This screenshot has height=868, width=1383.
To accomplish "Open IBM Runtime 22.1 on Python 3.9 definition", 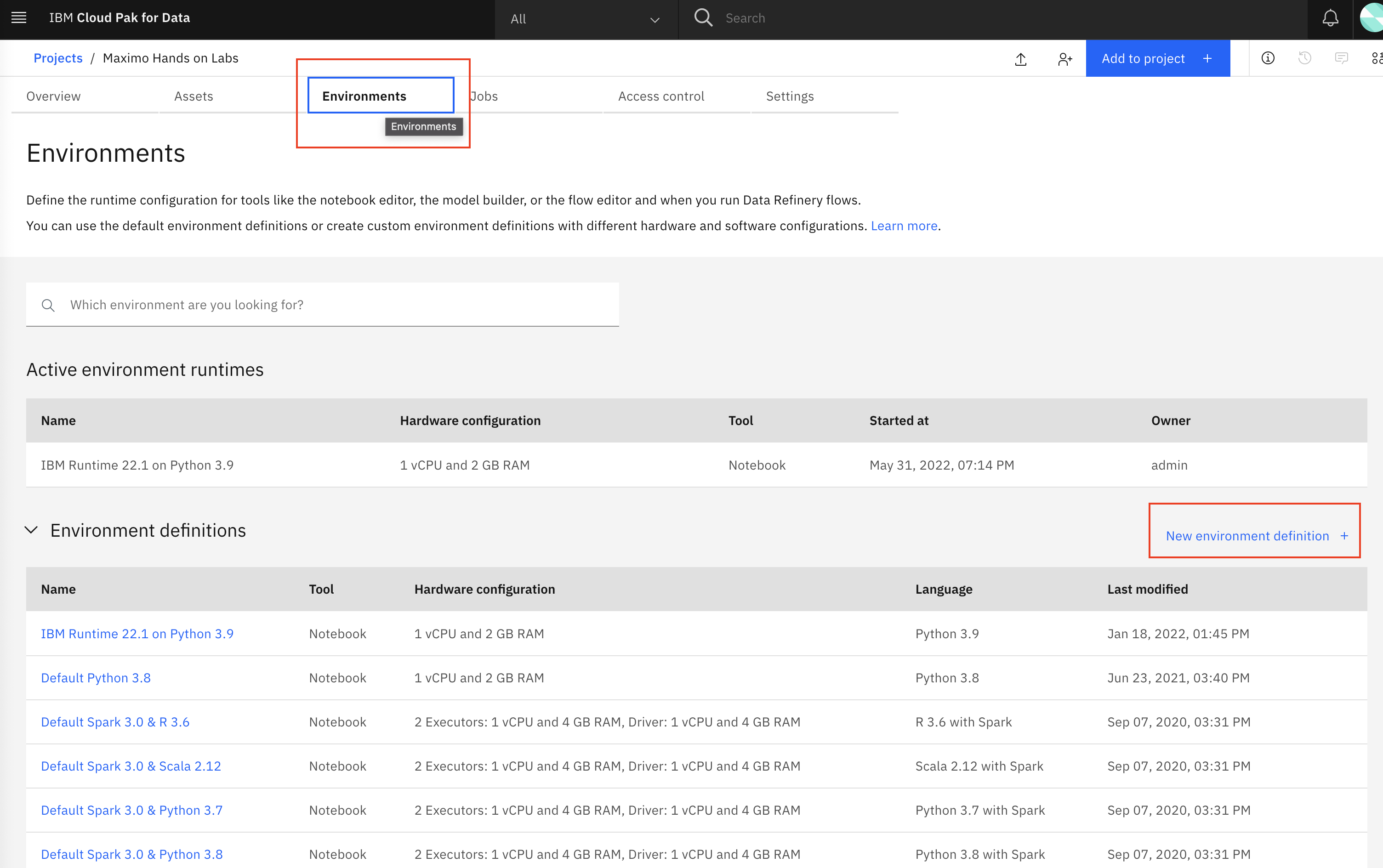I will [x=137, y=634].
